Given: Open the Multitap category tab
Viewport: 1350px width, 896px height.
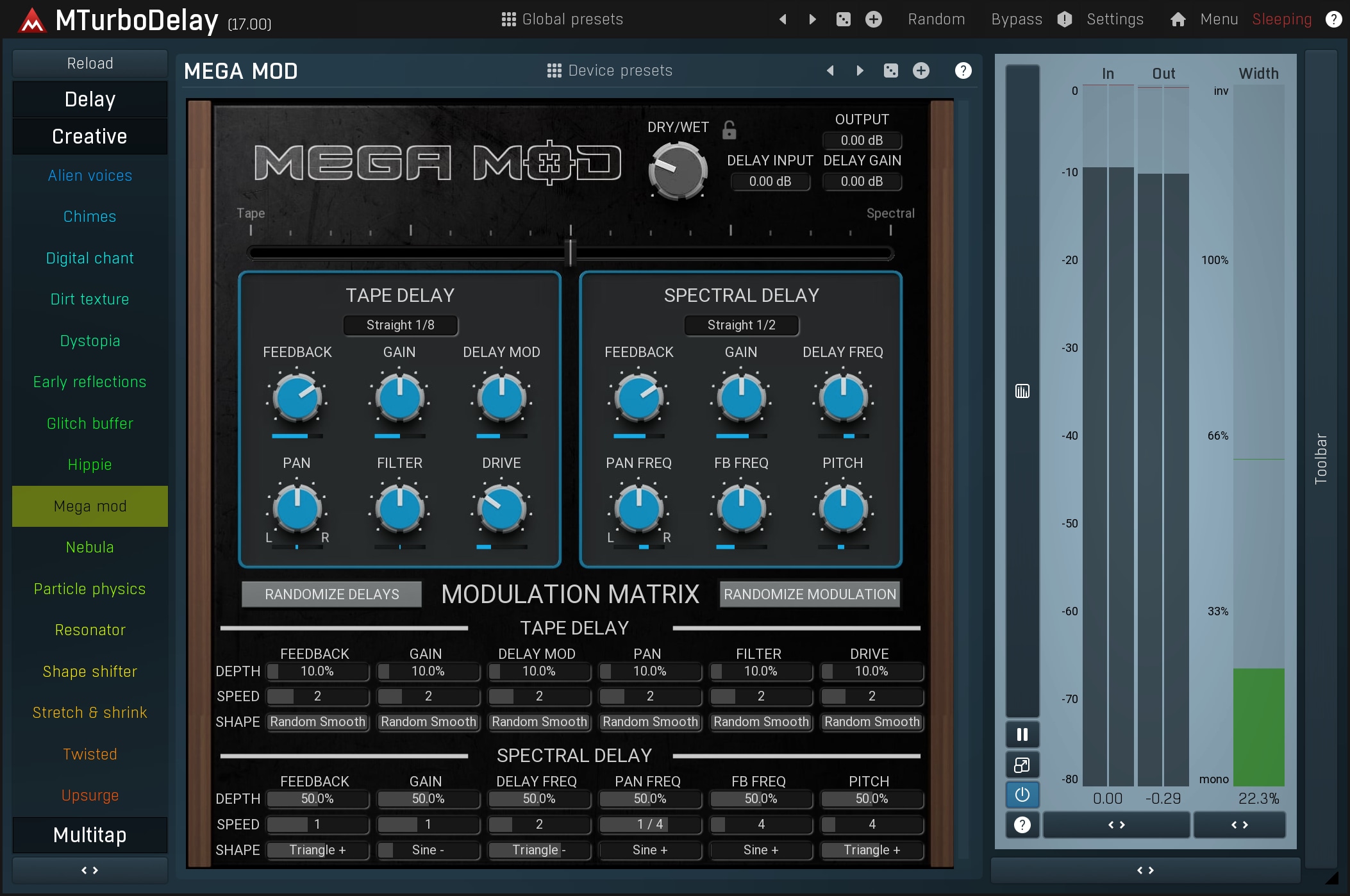Looking at the screenshot, I should pyautogui.click(x=90, y=834).
